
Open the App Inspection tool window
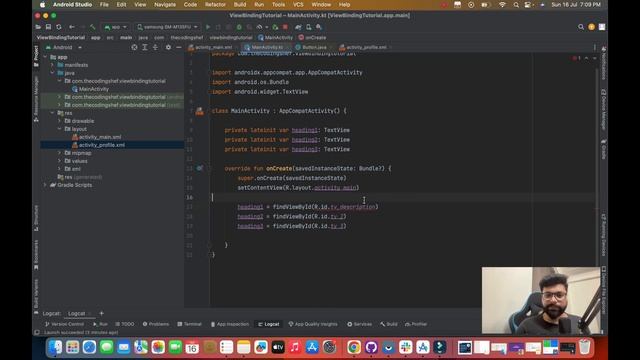(230, 324)
